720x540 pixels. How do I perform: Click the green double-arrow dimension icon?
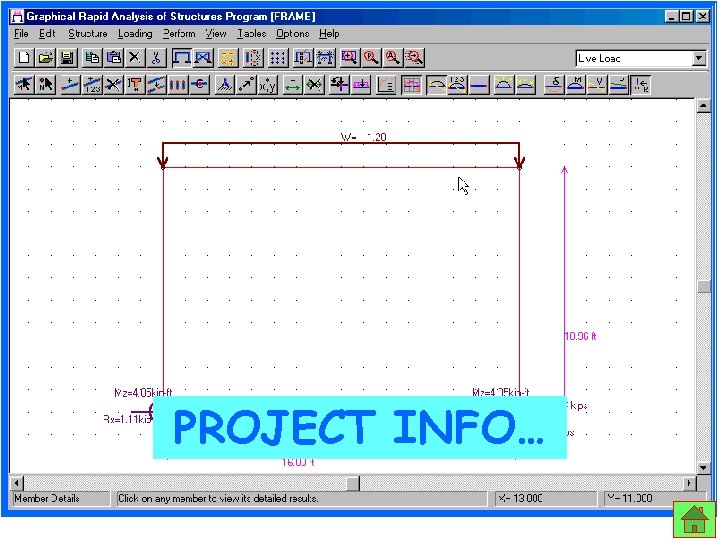(x=292, y=85)
